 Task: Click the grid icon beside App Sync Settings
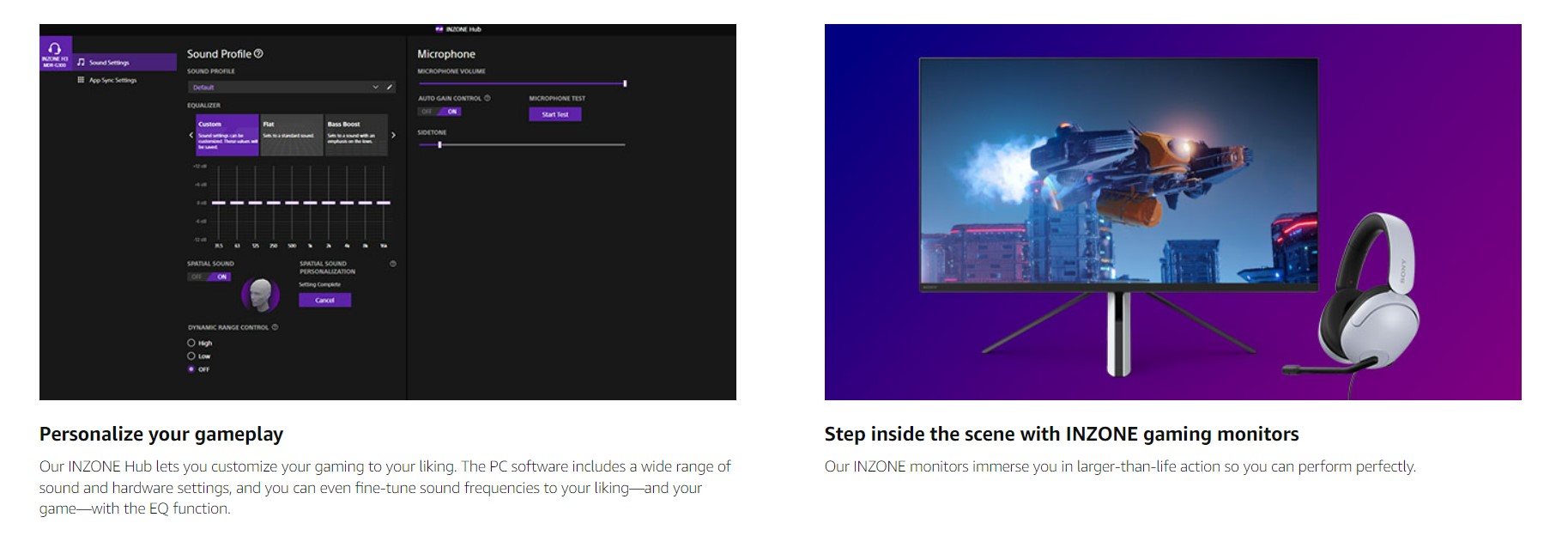81,80
